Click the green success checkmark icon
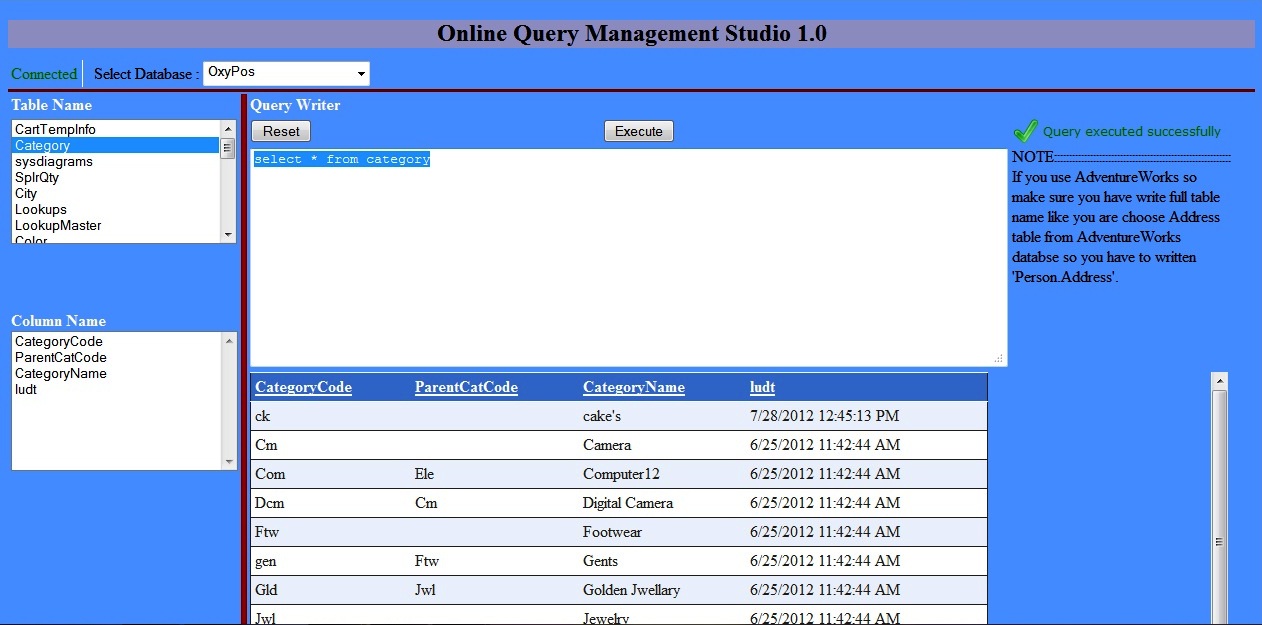The height and width of the screenshot is (625, 1262). (x=1025, y=131)
